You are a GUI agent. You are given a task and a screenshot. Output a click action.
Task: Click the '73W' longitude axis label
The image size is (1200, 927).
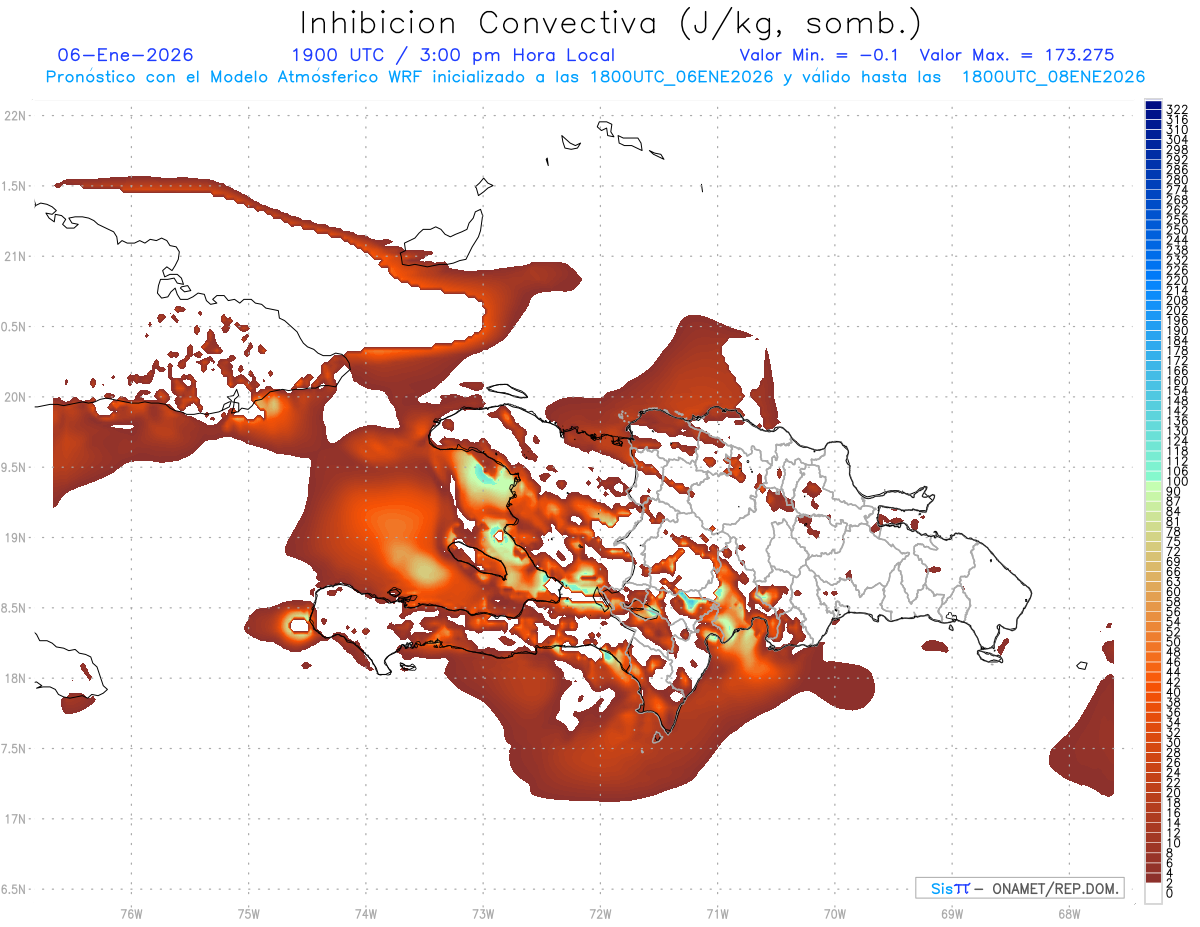point(483,912)
